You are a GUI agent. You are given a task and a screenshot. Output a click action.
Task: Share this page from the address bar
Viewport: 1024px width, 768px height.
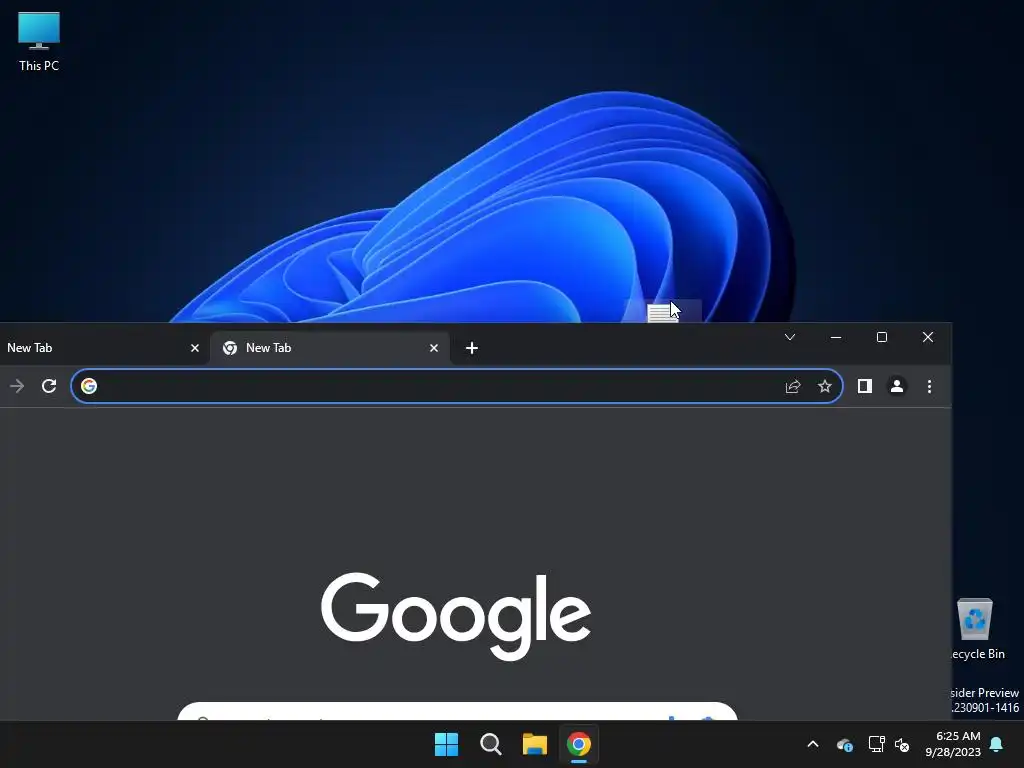[793, 386]
